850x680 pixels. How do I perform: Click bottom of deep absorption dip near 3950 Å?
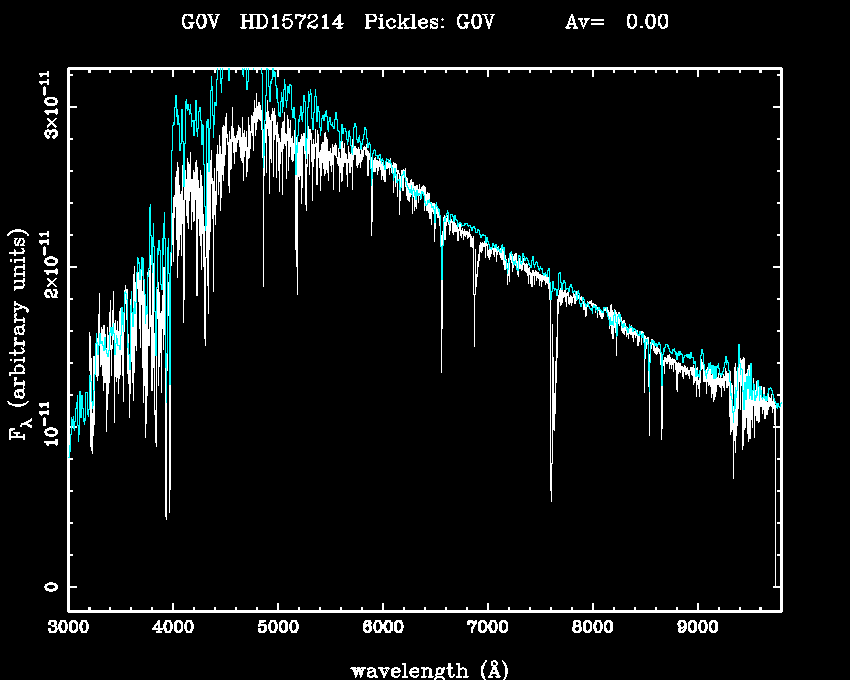pyautogui.click(x=167, y=515)
